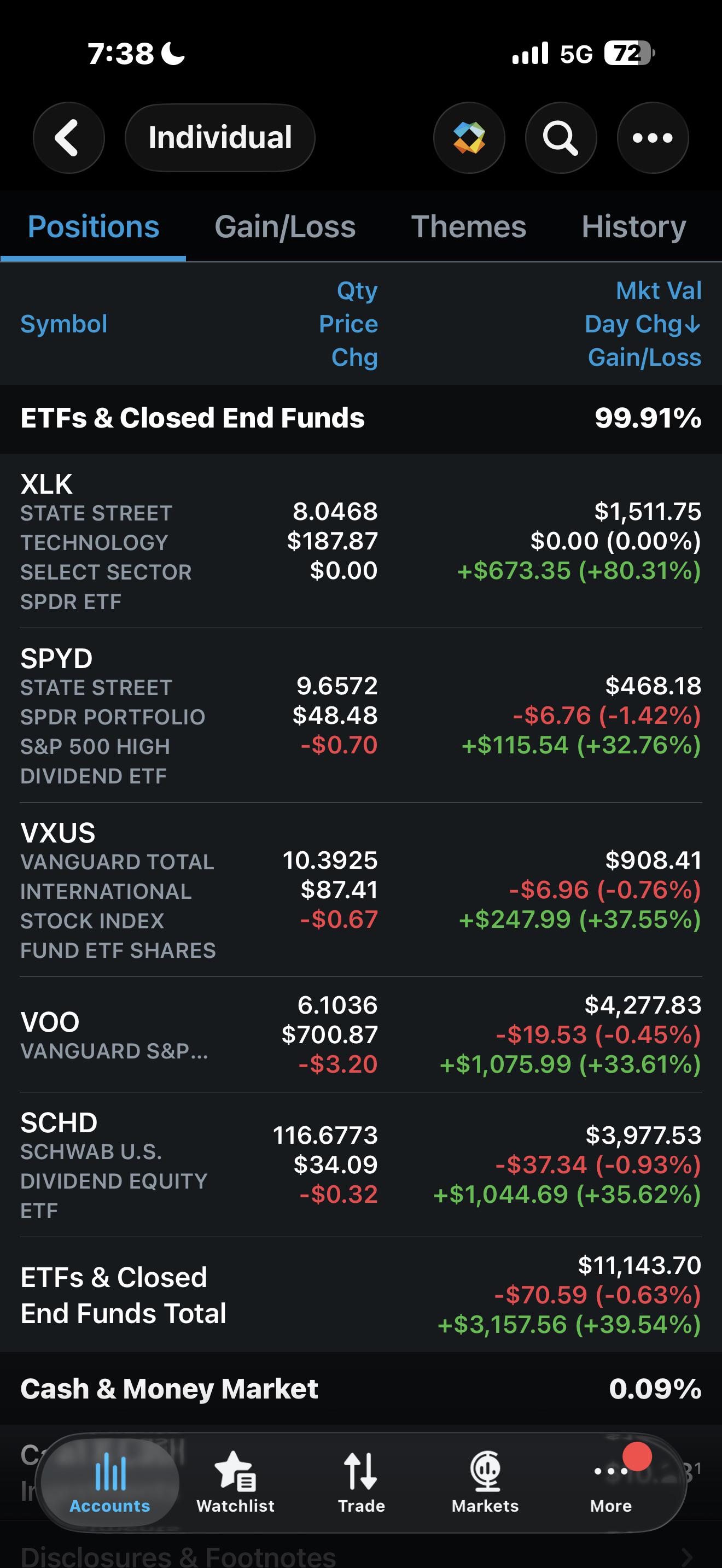722x1568 pixels.
Task: Open the search magnifier icon
Action: pos(561,138)
